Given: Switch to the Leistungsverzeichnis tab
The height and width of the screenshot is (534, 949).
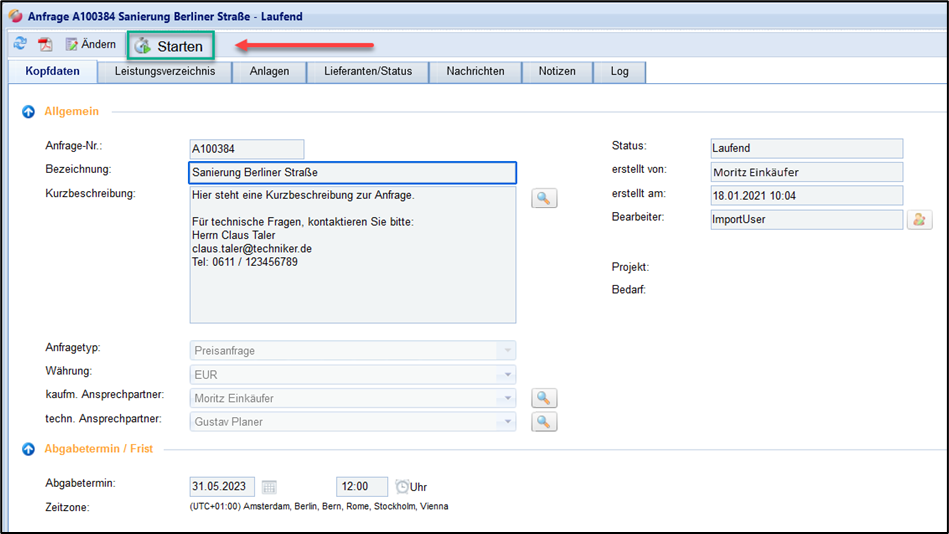Looking at the screenshot, I should (x=165, y=72).
